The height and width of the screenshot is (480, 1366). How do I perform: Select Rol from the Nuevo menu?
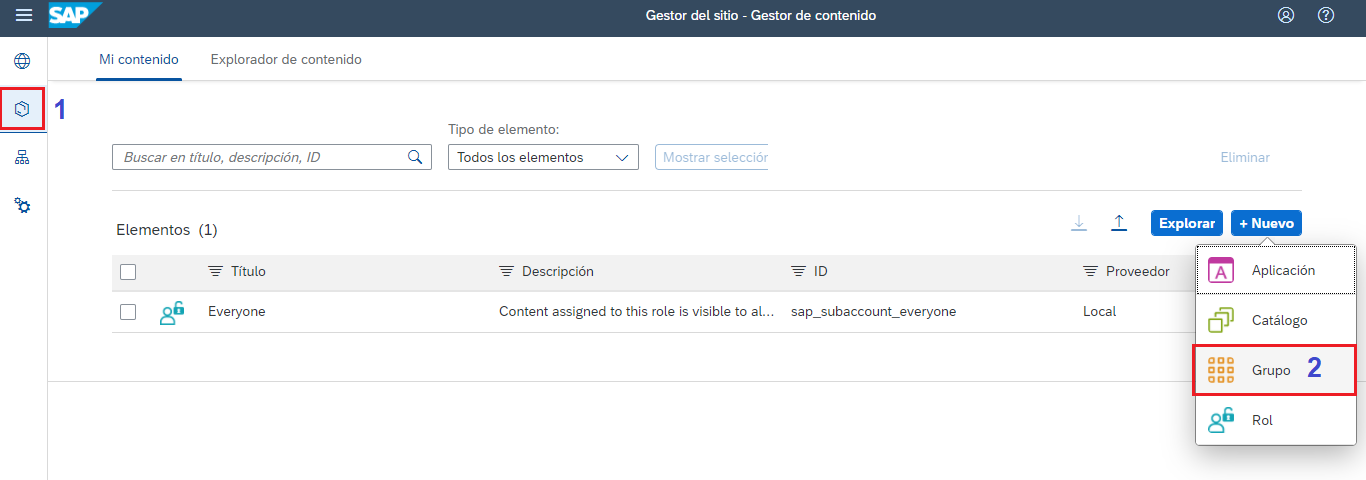[1276, 421]
